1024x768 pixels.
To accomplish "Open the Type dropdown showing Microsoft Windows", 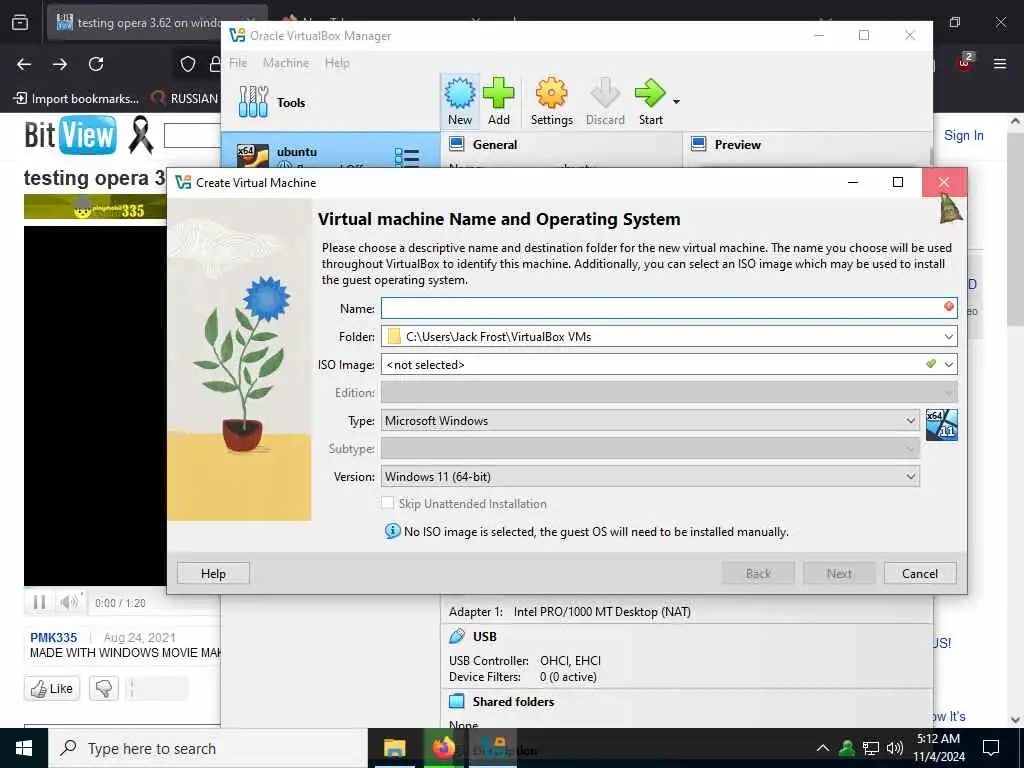I will pos(650,421).
